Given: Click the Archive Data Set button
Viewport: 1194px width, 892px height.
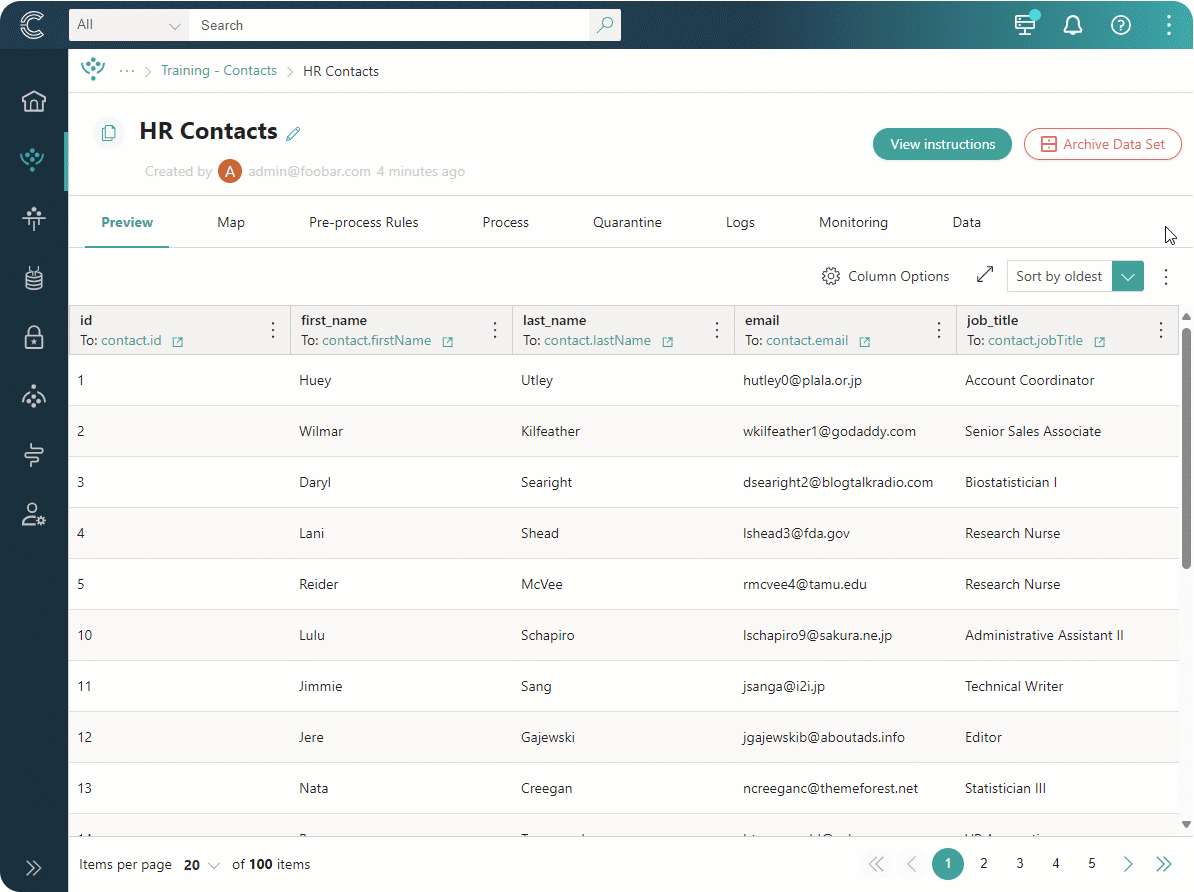Looking at the screenshot, I should coord(1102,144).
